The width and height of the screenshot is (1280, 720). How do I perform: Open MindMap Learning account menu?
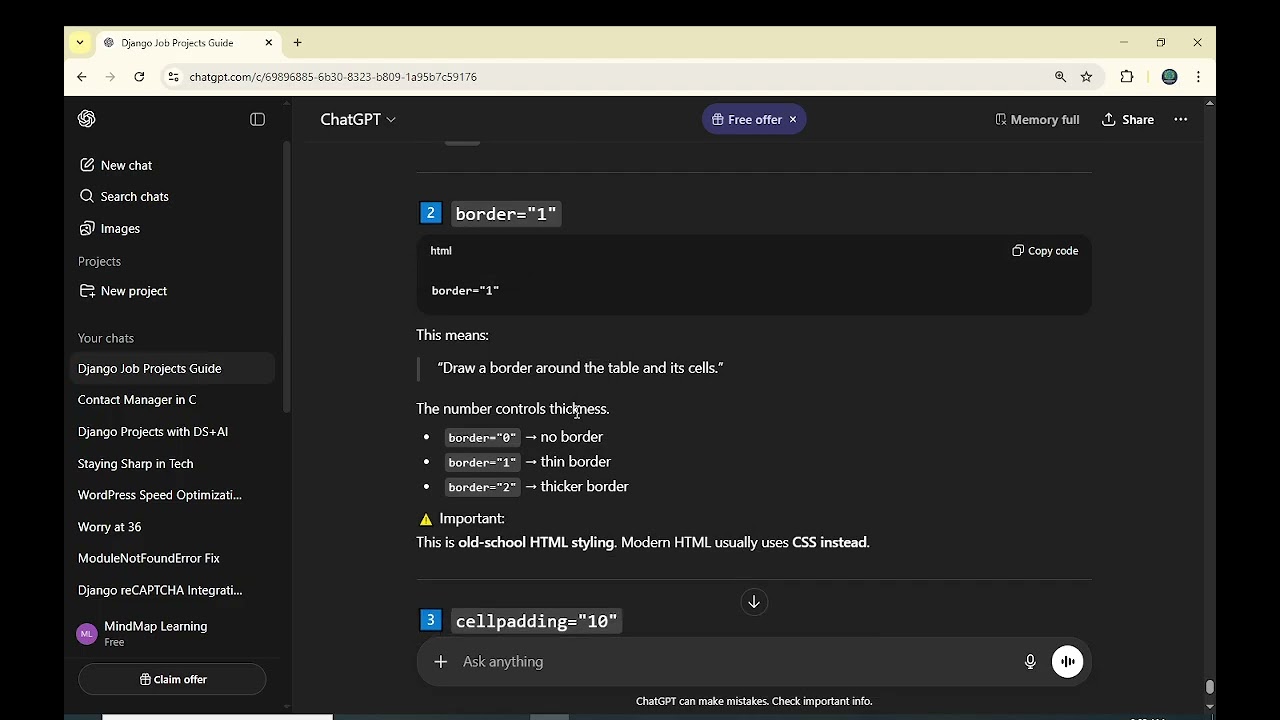point(172,634)
